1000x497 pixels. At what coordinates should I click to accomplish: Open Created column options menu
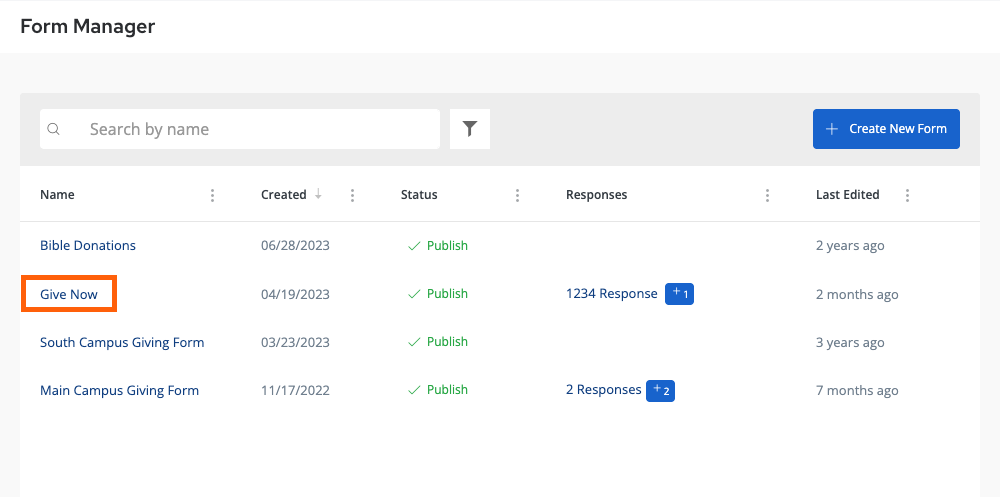pyautogui.click(x=353, y=195)
